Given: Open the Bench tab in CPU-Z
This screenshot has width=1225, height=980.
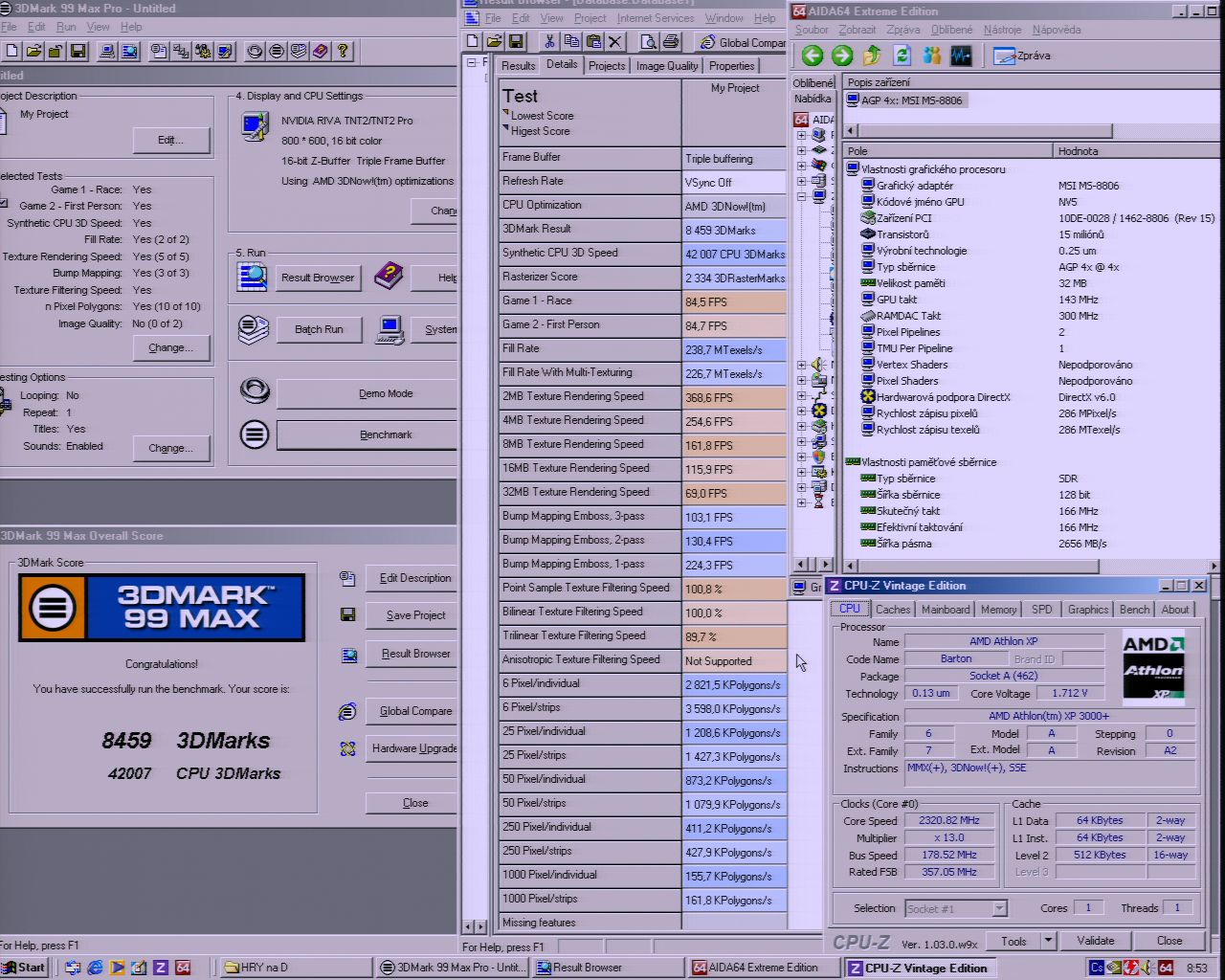Looking at the screenshot, I should coord(1134,610).
